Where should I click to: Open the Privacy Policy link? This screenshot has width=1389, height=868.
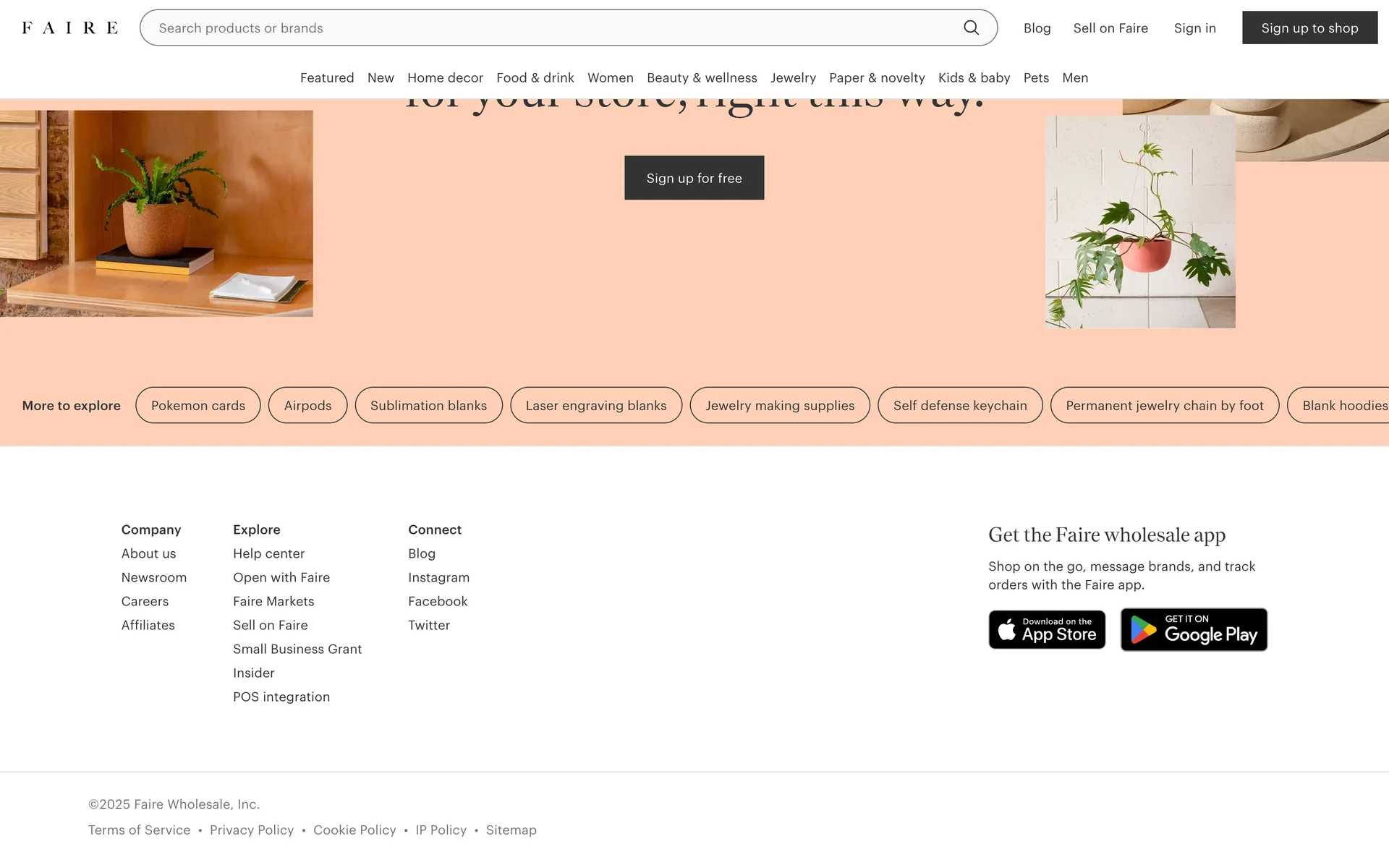click(252, 830)
